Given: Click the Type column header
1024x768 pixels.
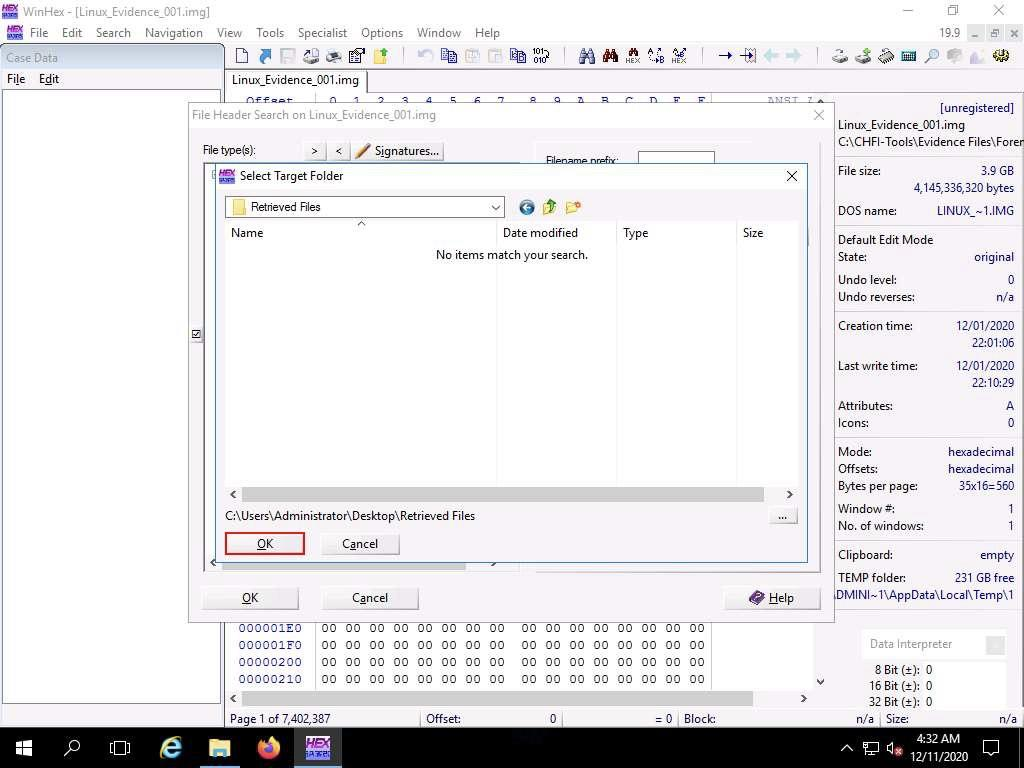Looking at the screenshot, I should coord(676,232).
